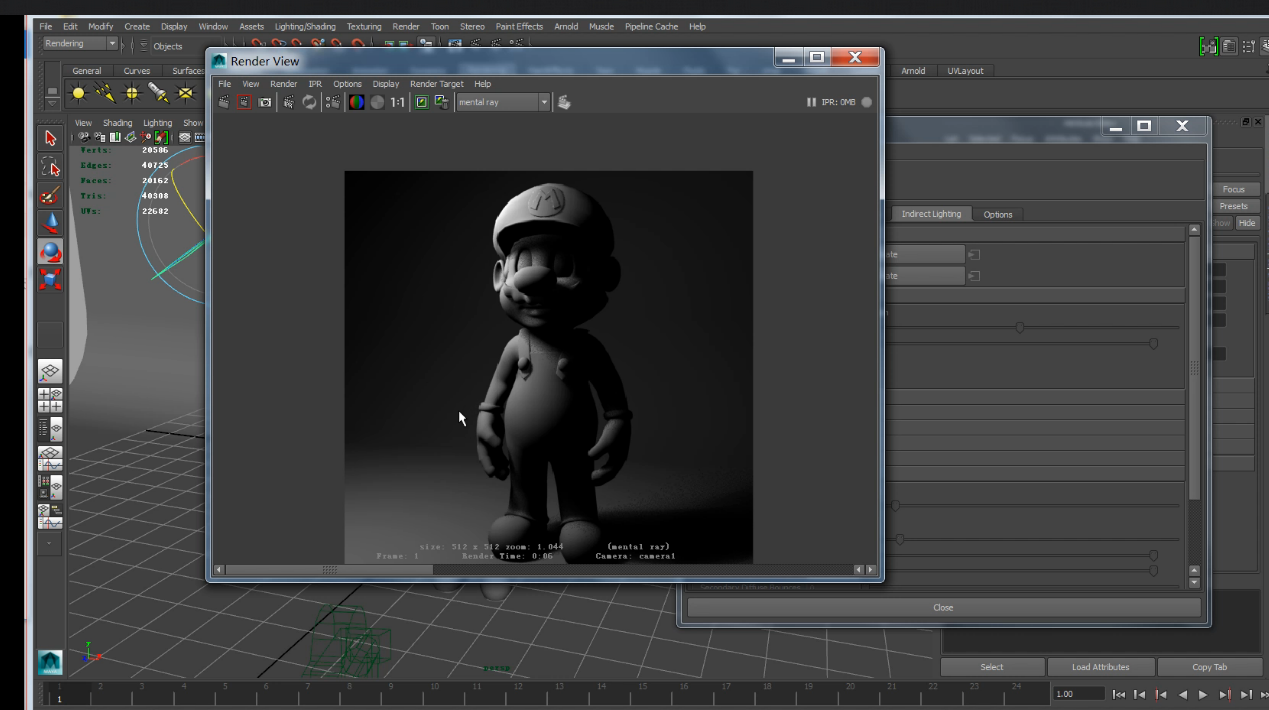Toggle the alpha channel display icon
Image resolution: width=1269 pixels, height=710 pixels.
click(377, 102)
